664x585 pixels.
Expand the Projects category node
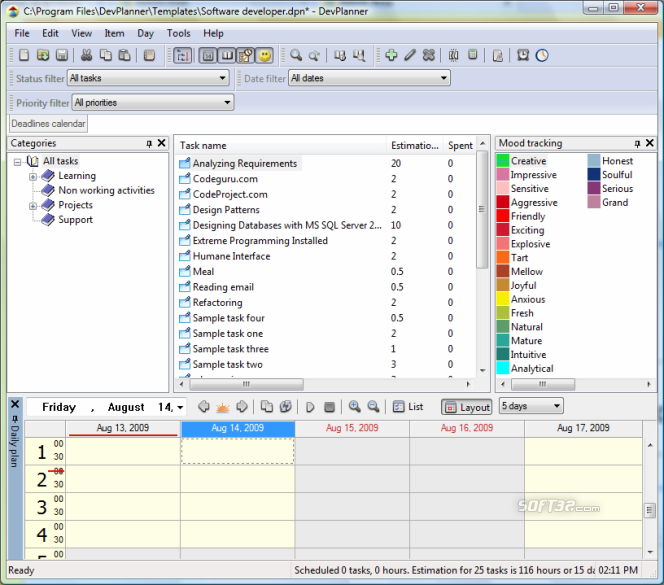tap(33, 206)
